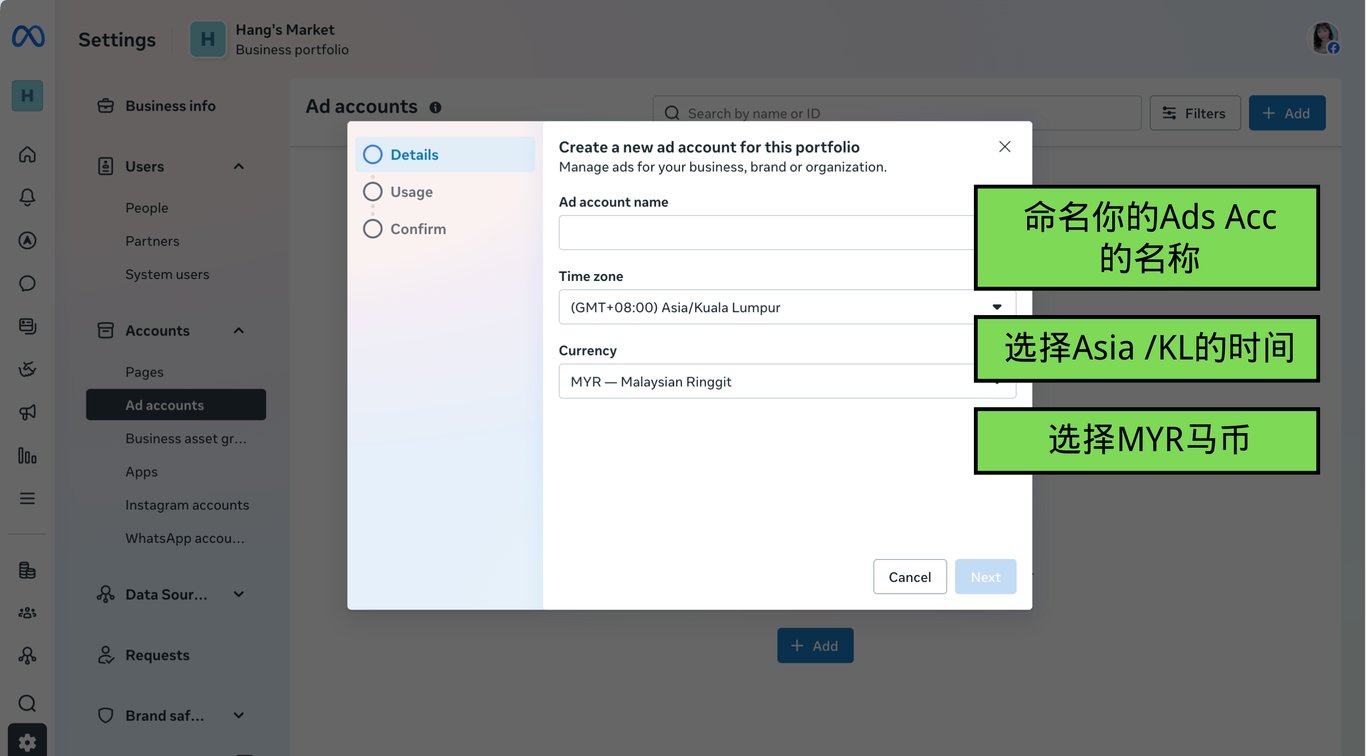Click the info icon beside Ad accounts heading
1366x756 pixels.
tap(435, 107)
